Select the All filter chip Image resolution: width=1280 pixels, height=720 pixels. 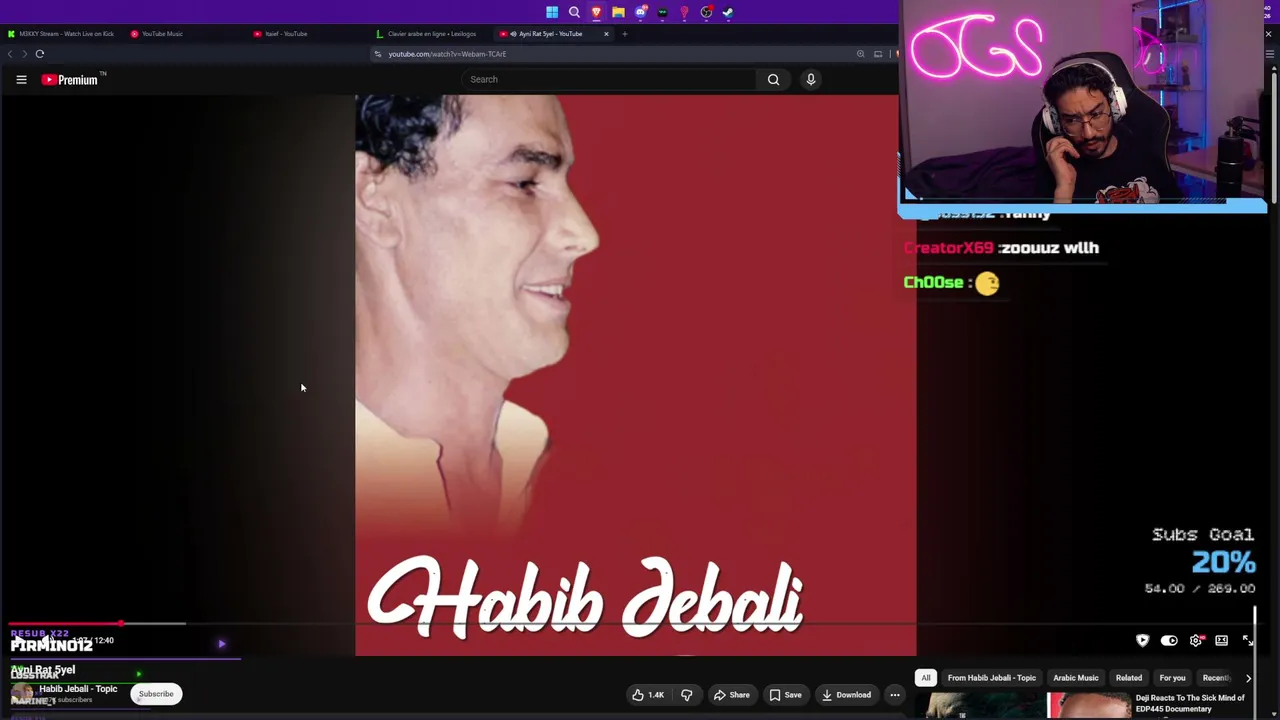926,678
